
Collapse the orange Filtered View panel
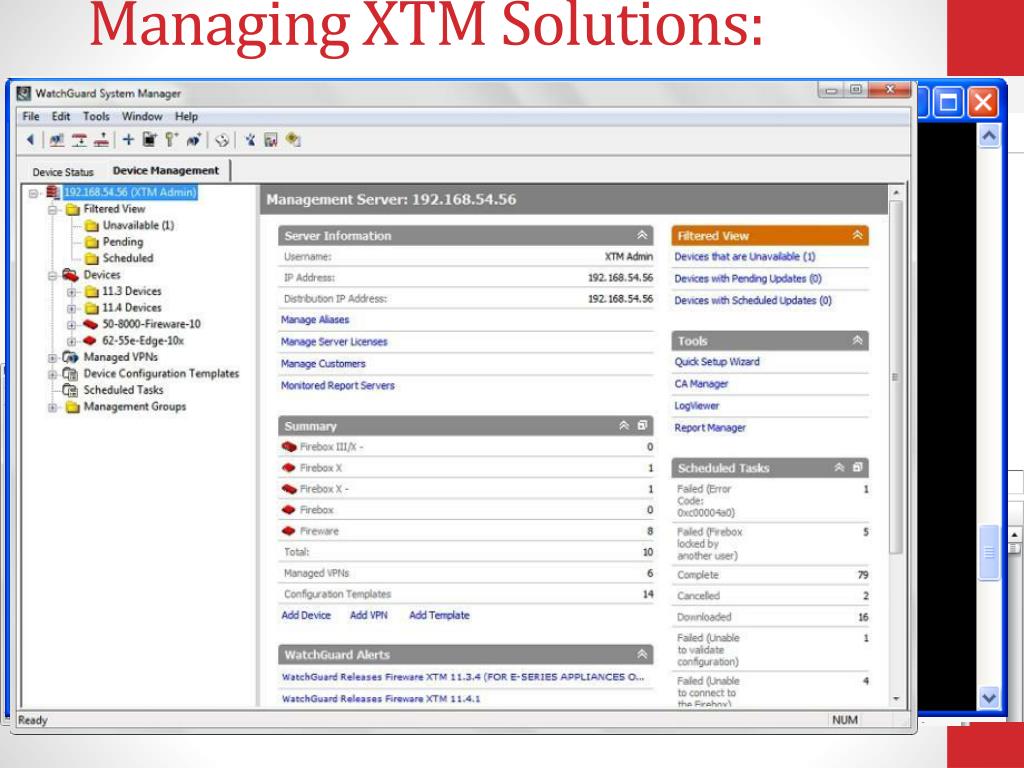coord(857,235)
